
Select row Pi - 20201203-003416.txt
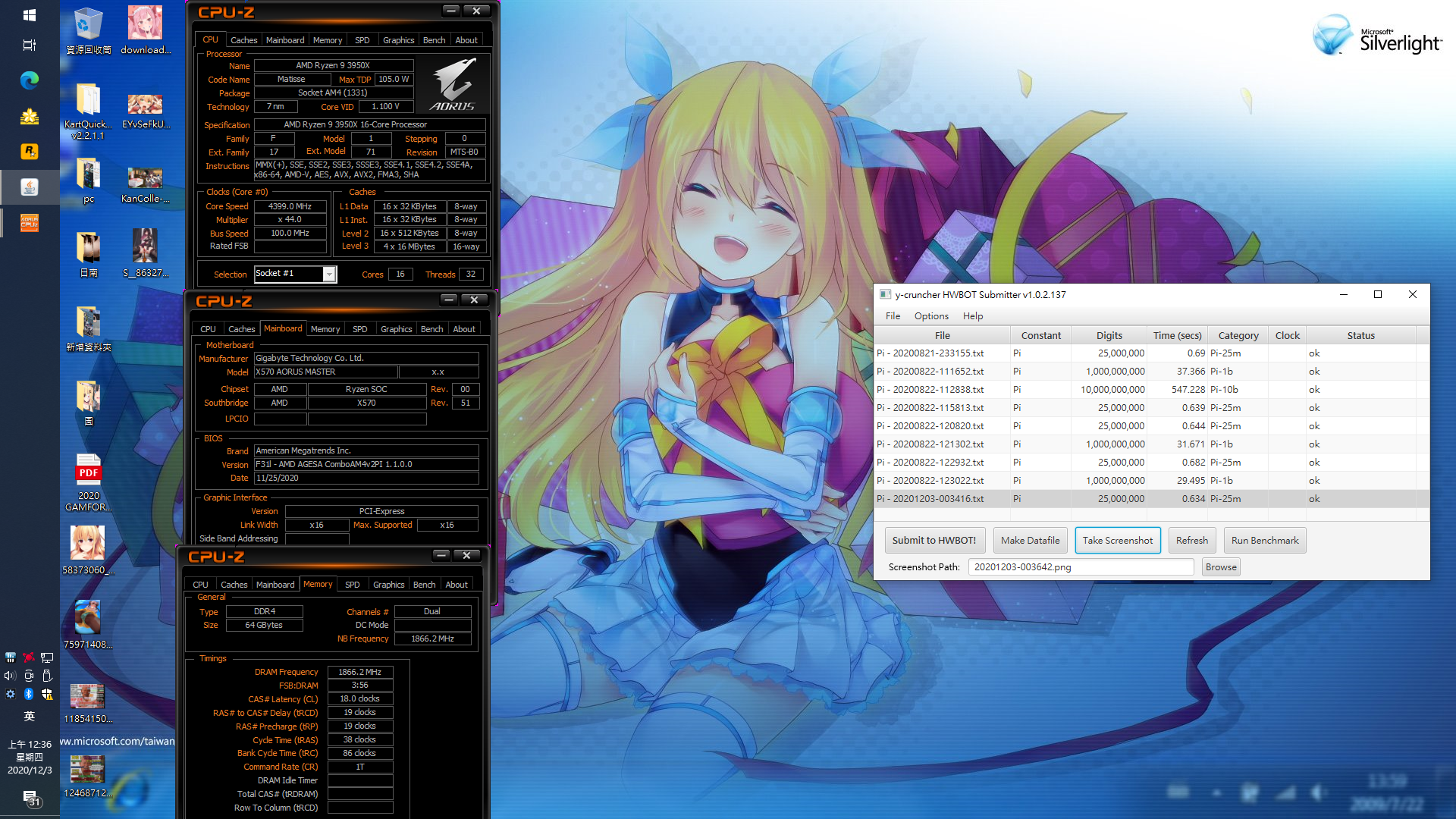[x=1151, y=499]
